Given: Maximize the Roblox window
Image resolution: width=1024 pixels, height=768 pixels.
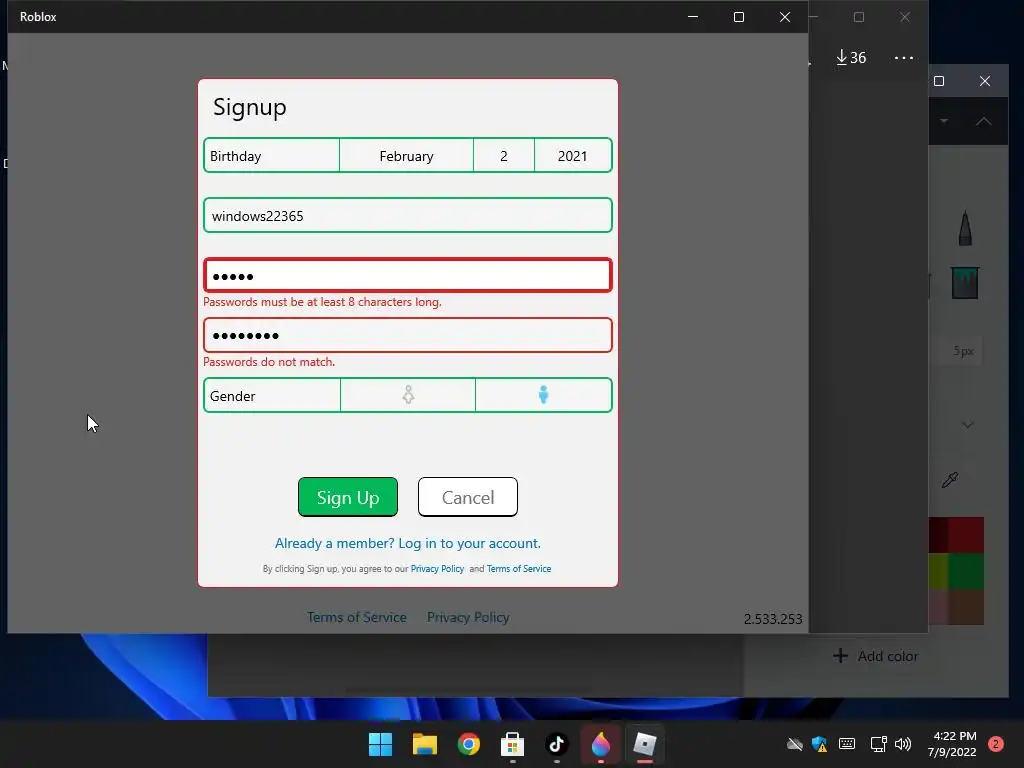Looking at the screenshot, I should [x=739, y=17].
